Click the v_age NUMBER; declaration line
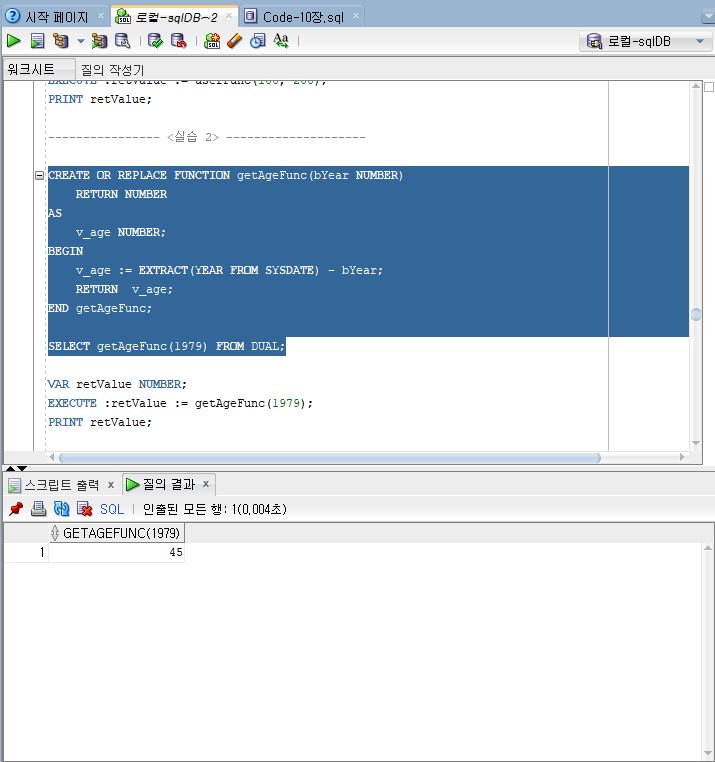 [121, 232]
